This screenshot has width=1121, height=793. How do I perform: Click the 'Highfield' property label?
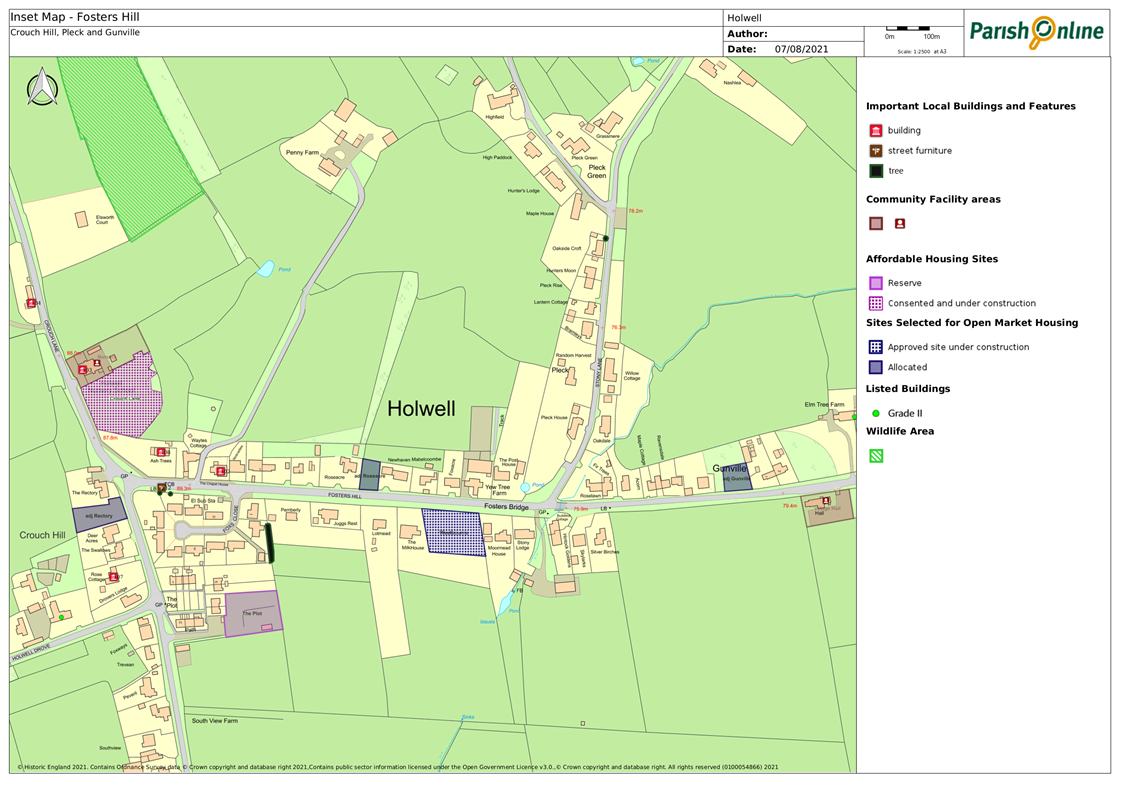495,117
